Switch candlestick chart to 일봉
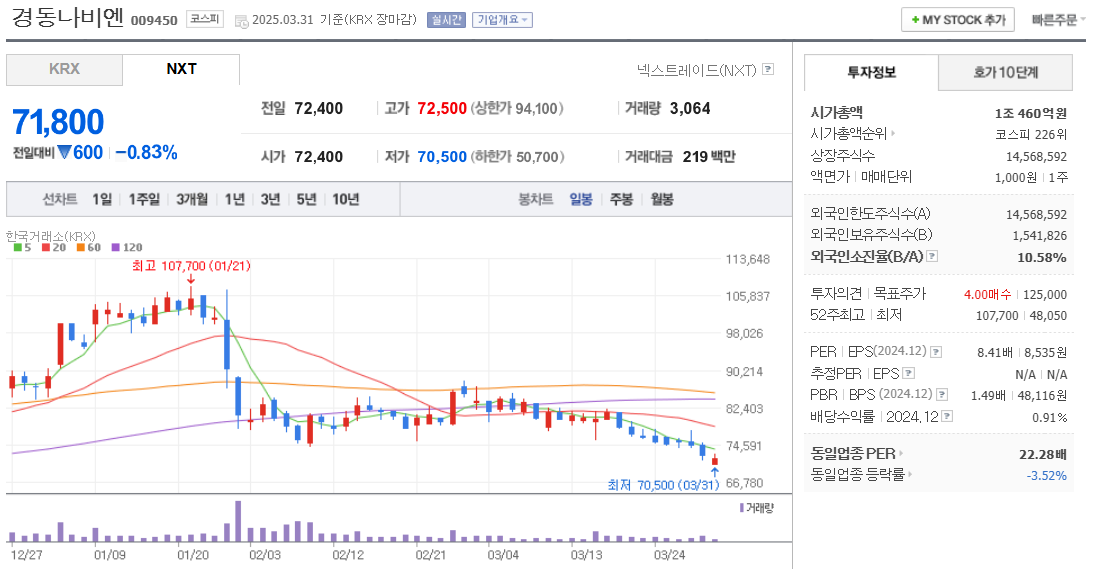Image resolution: width=1094 pixels, height=569 pixels. [x=580, y=199]
